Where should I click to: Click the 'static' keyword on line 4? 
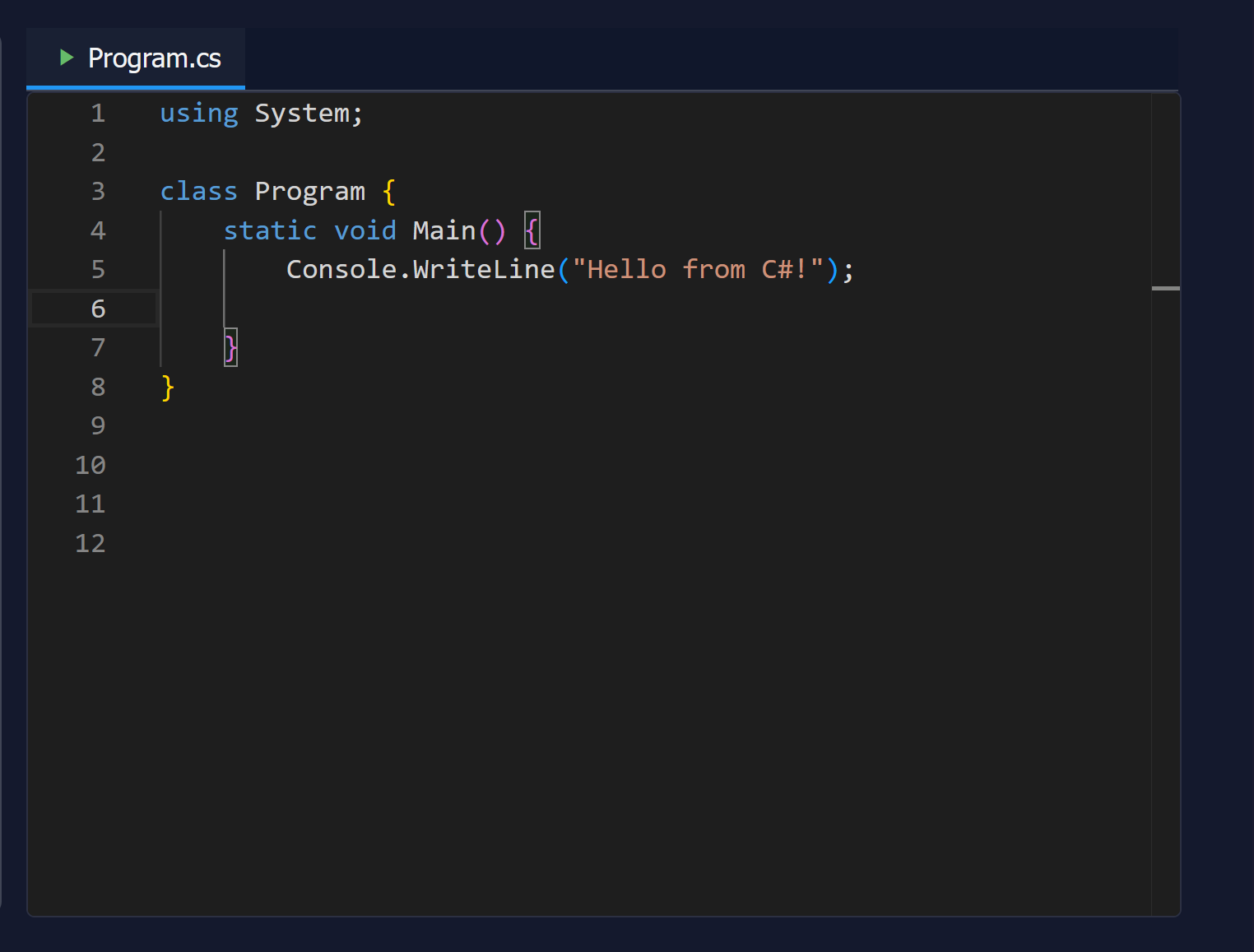click(270, 230)
